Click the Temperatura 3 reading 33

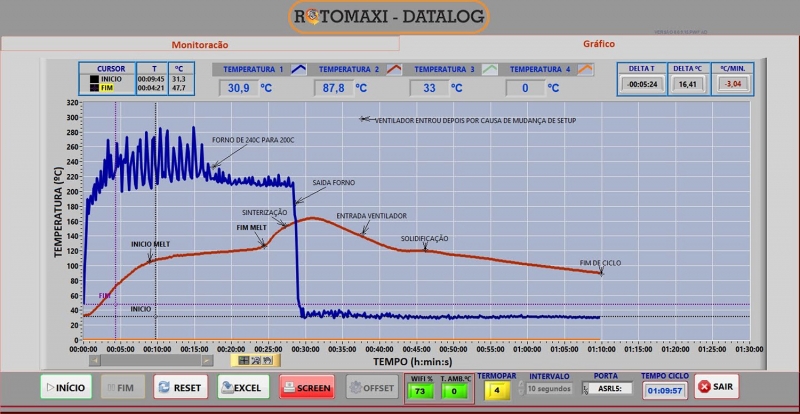(430, 88)
